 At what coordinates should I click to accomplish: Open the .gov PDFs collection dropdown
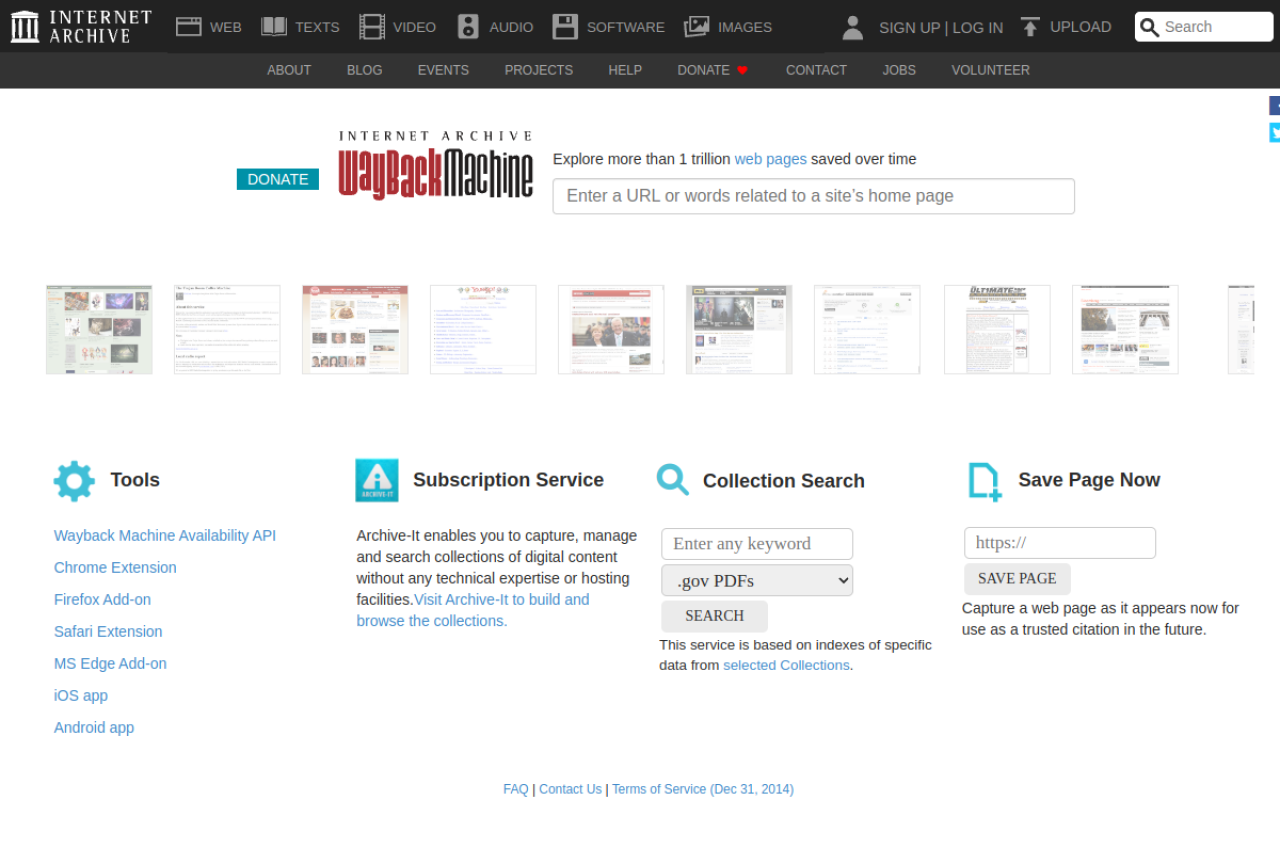point(757,580)
